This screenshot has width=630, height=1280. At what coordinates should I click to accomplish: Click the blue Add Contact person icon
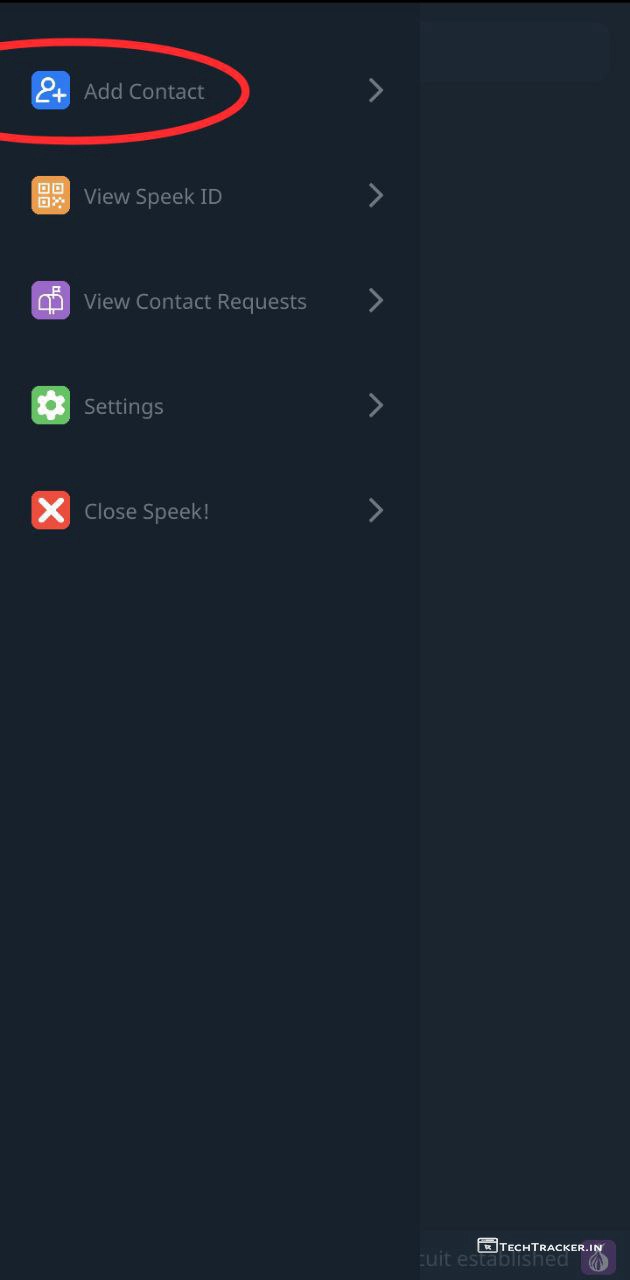(x=50, y=91)
